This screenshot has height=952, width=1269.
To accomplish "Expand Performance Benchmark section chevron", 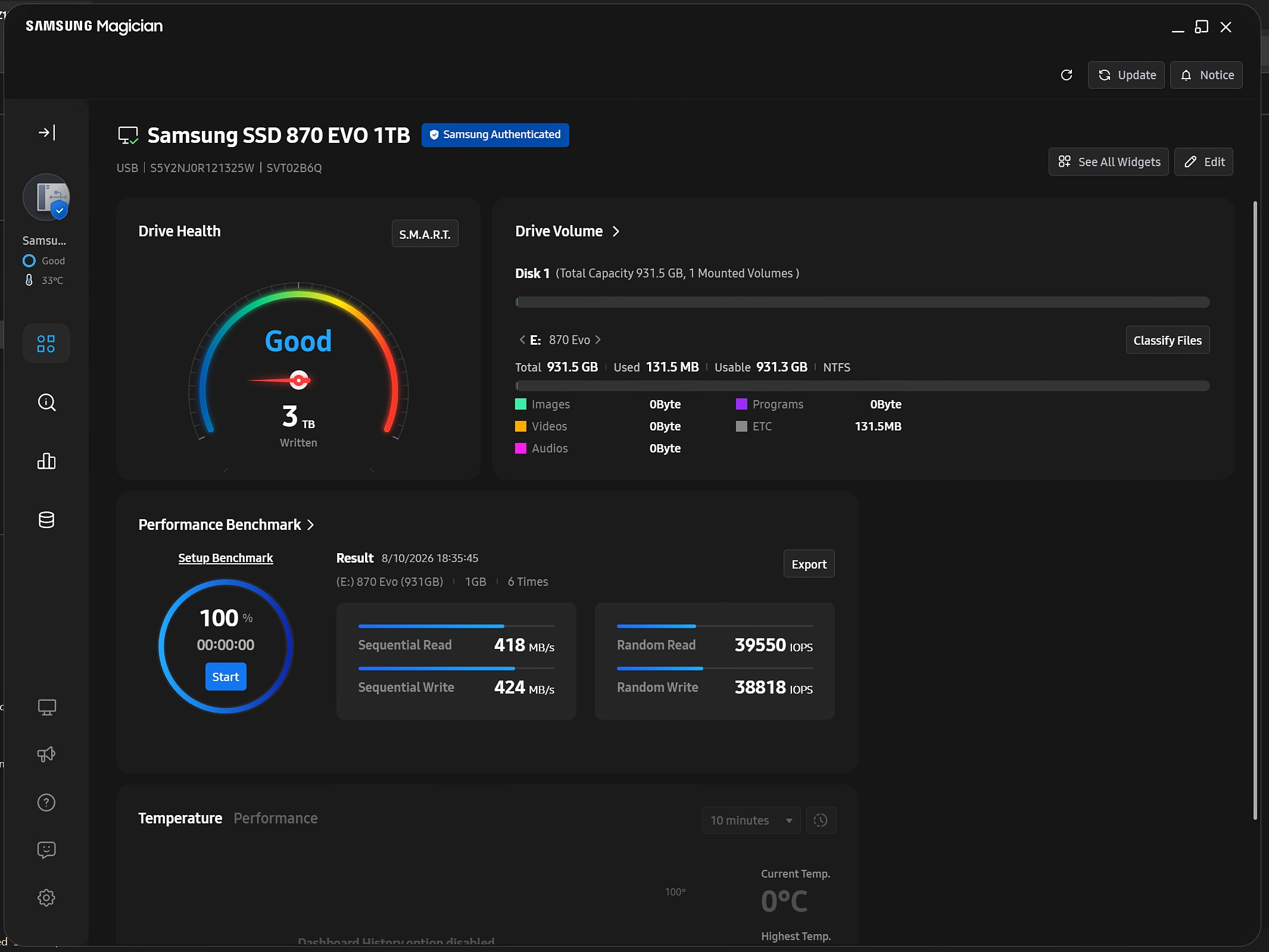I will click(x=310, y=525).
